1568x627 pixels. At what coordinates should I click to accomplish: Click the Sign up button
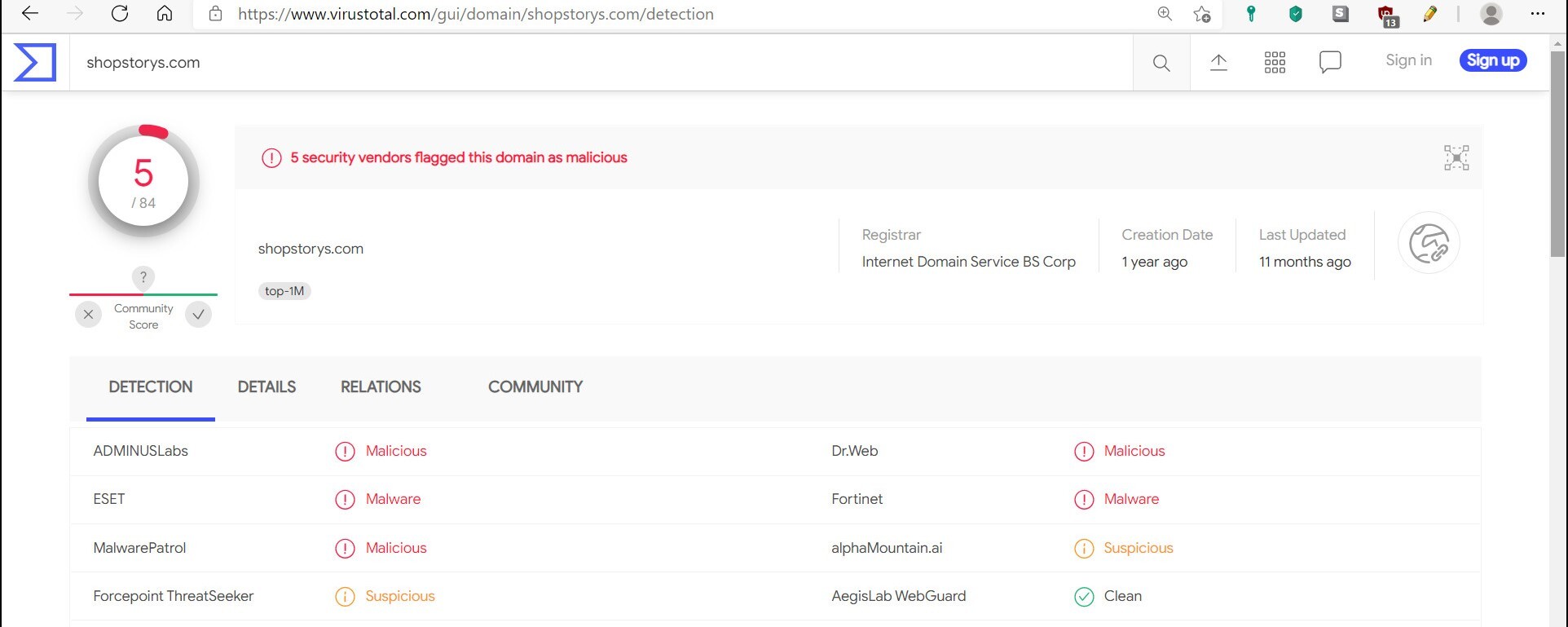(x=1493, y=60)
